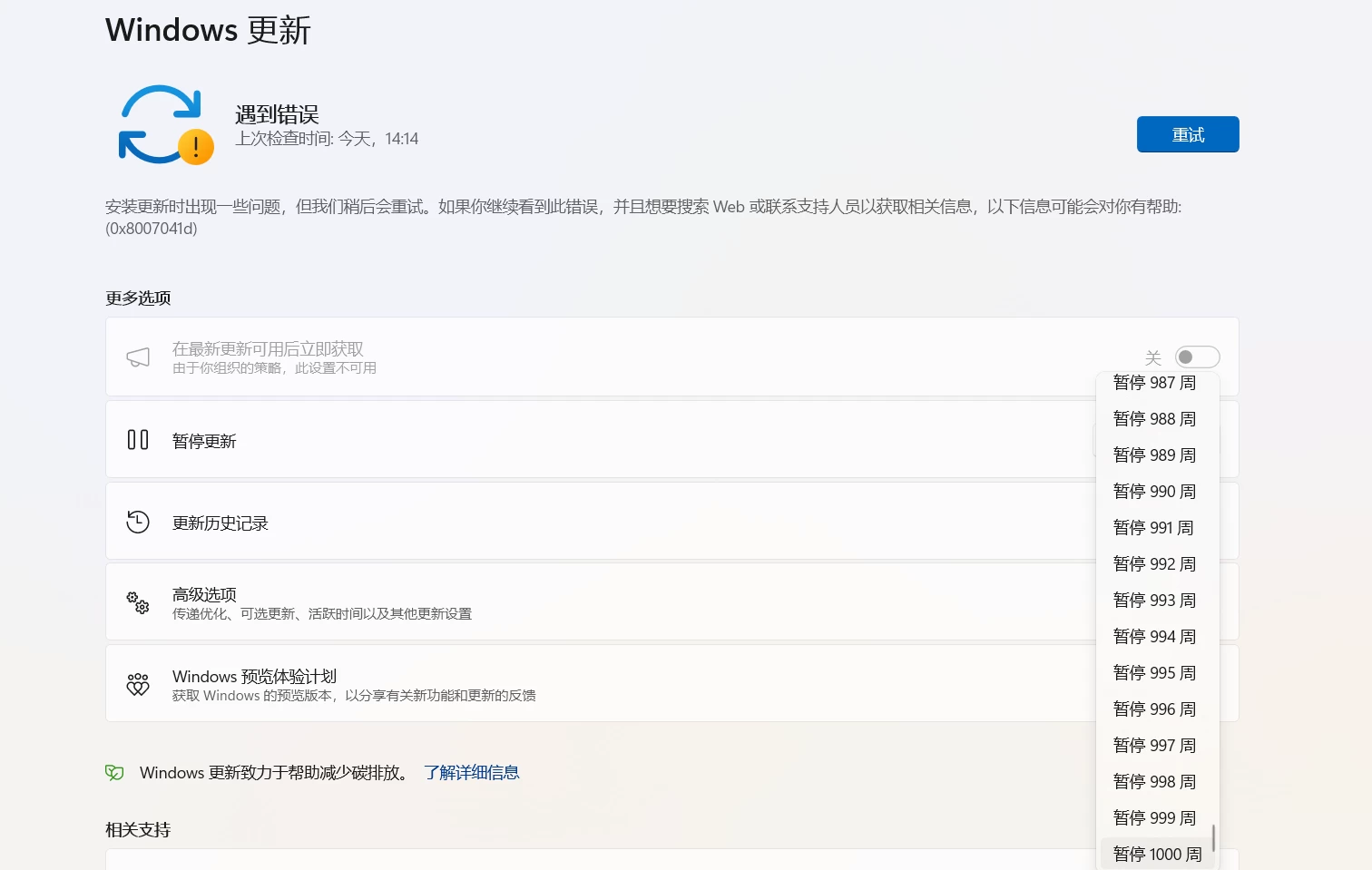1372x870 pixels.
Task: Click the green leaf carbon emissions icon
Action: [x=114, y=773]
